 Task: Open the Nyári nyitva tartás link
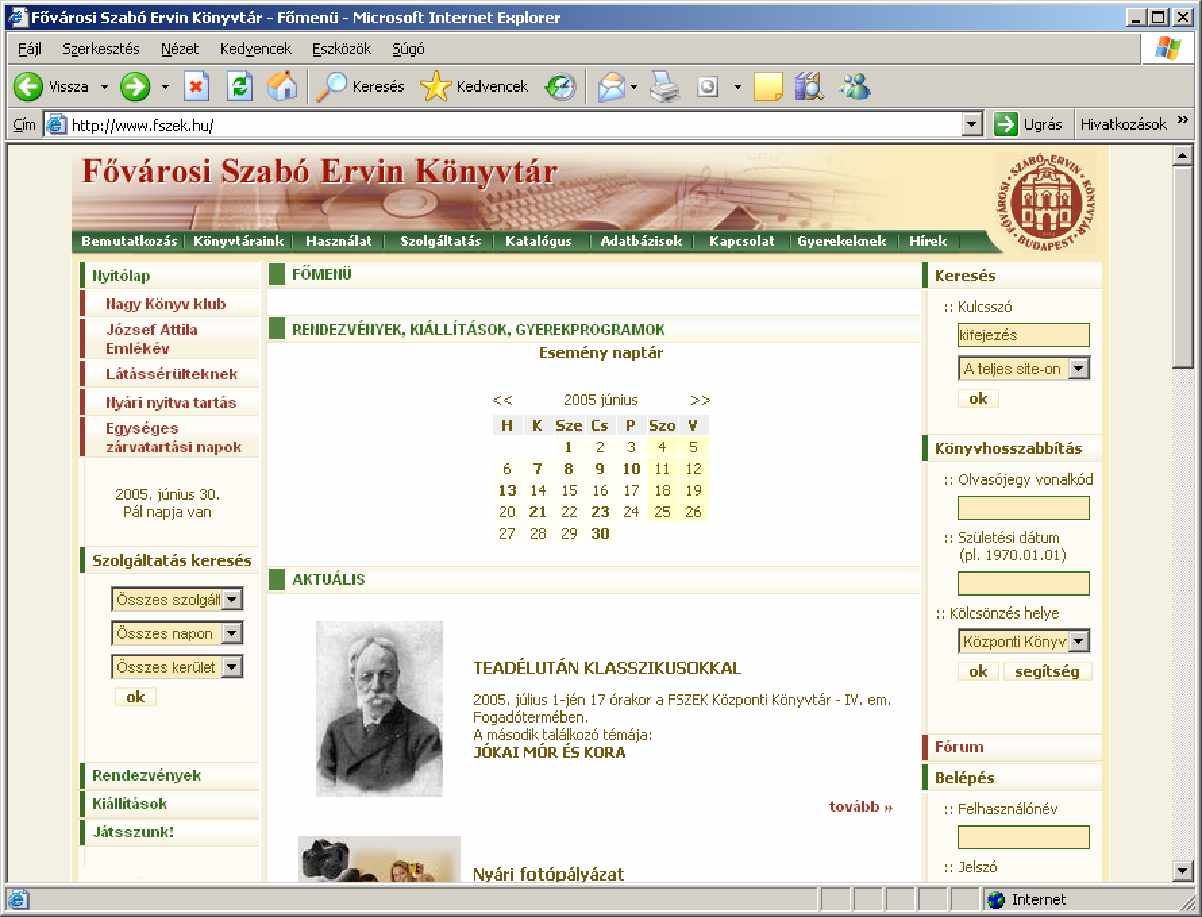[x=171, y=402]
